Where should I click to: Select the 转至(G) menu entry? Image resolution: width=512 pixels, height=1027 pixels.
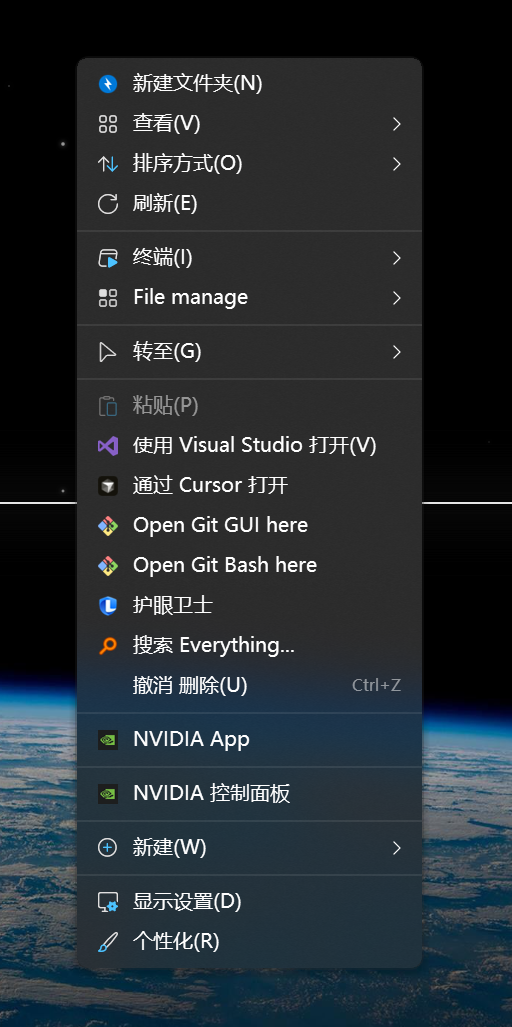coord(249,352)
